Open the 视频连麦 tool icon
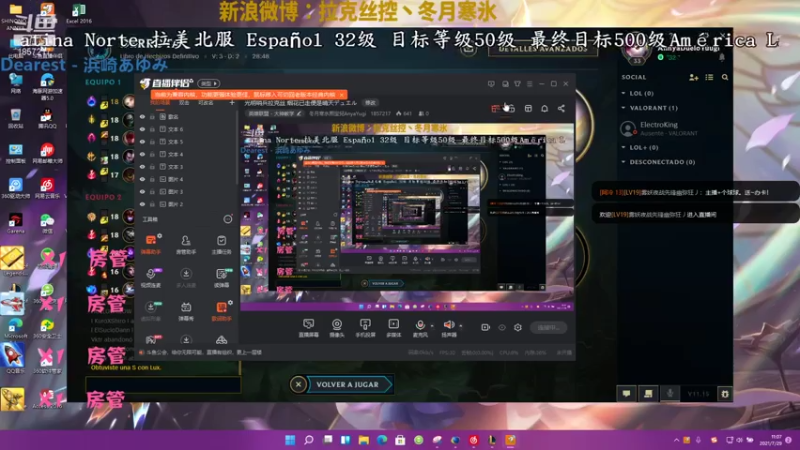The width and height of the screenshot is (800, 450). pyautogui.click(x=151, y=278)
